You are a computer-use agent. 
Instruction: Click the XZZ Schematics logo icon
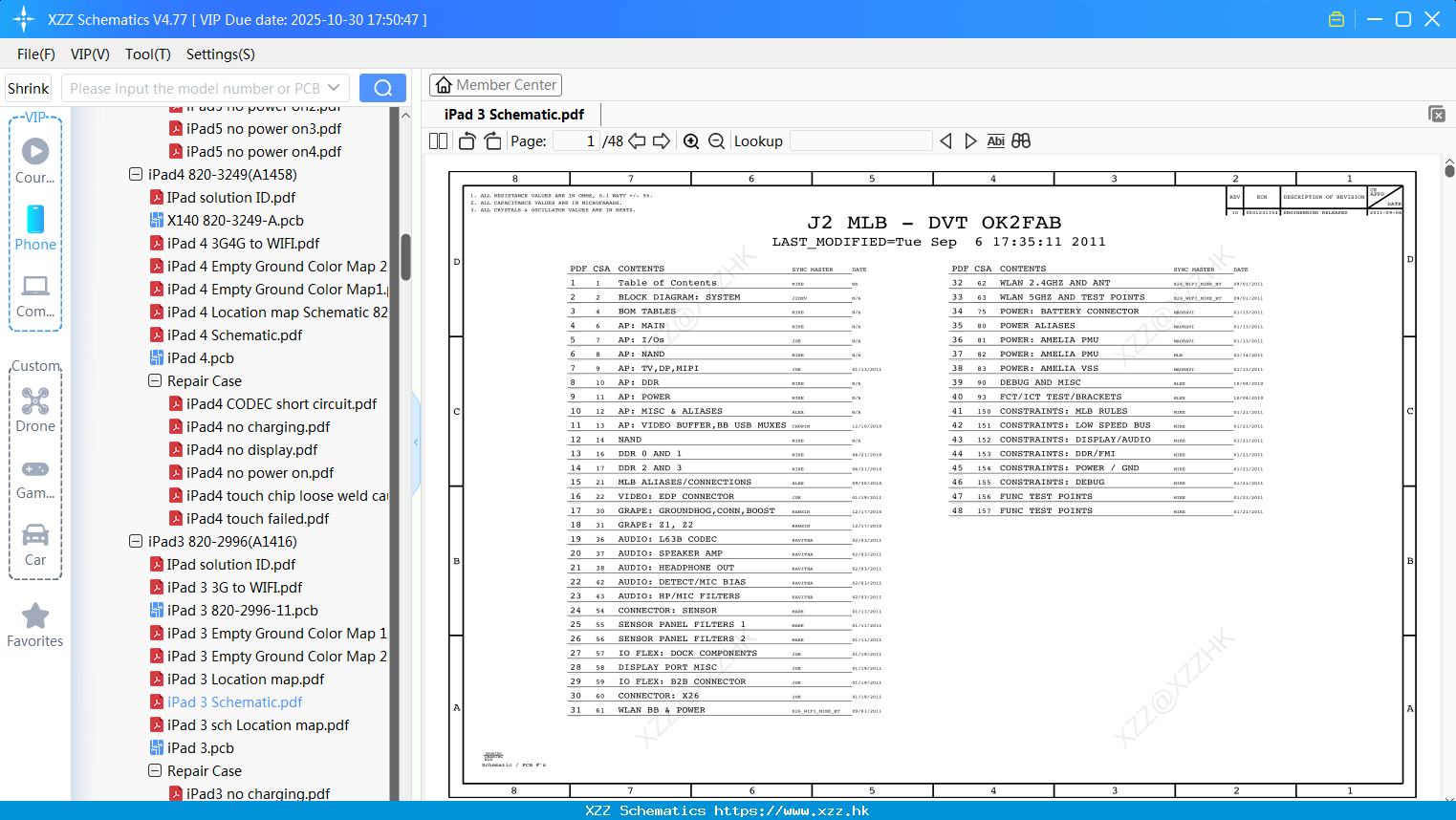24,19
